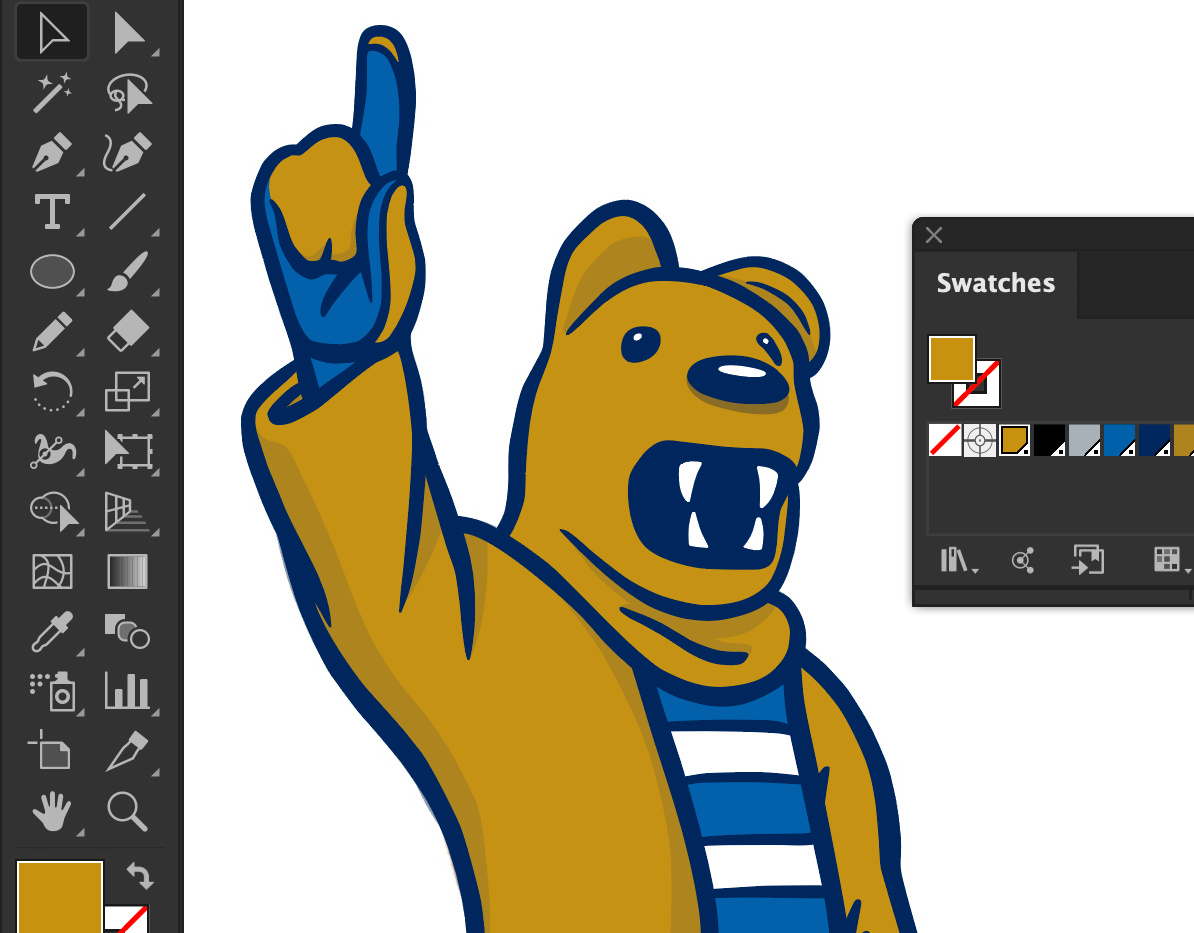Viewport: 1194px width, 933px height.
Task: Select the Shape Builder tool
Action: (53, 510)
